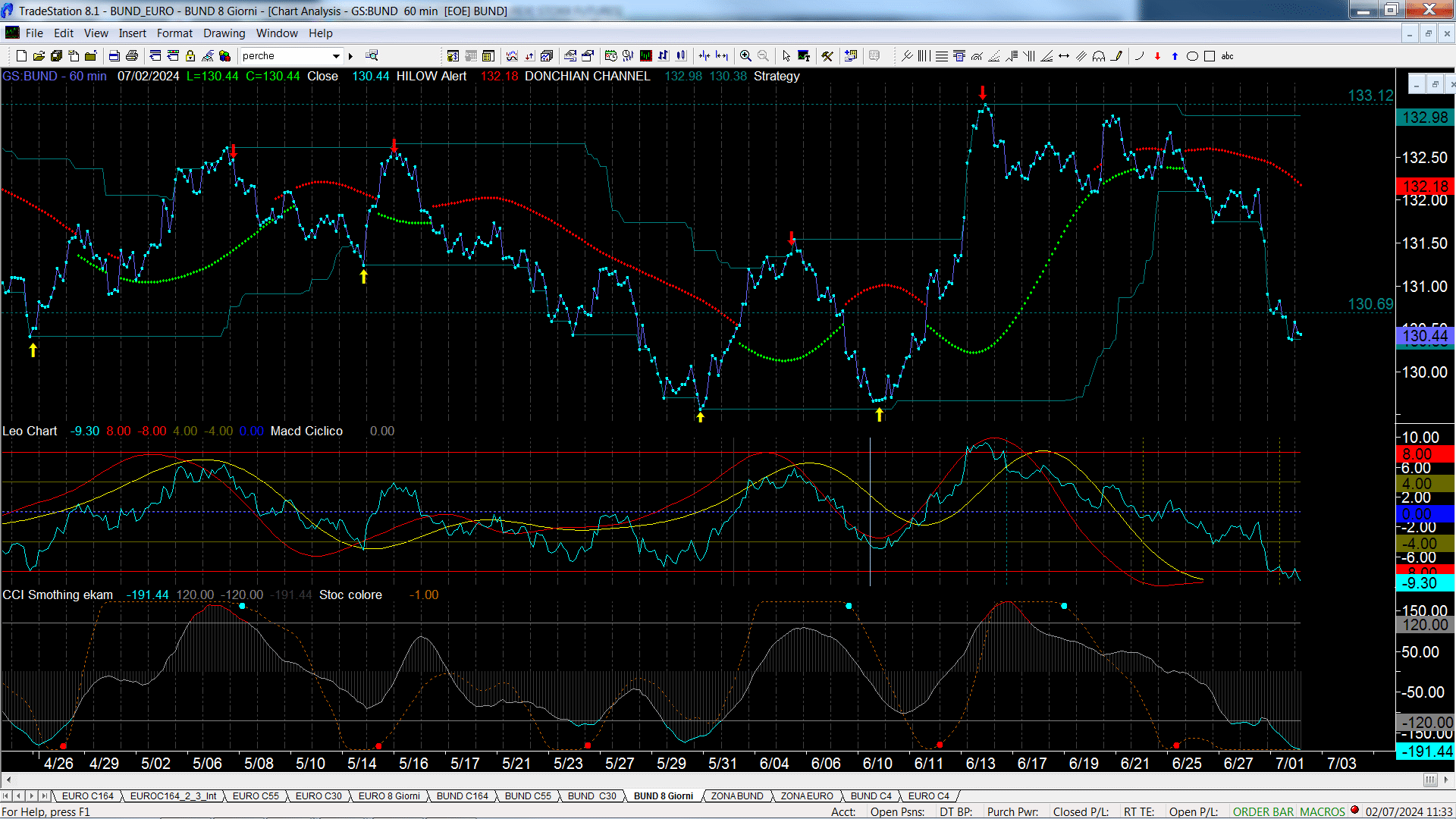
Task: Click the hammer tools icon
Action: 827,56
